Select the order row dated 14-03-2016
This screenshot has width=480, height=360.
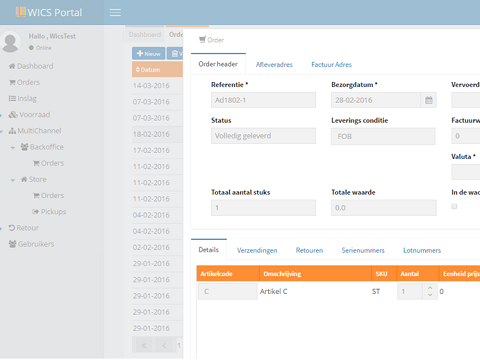click(x=157, y=86)
